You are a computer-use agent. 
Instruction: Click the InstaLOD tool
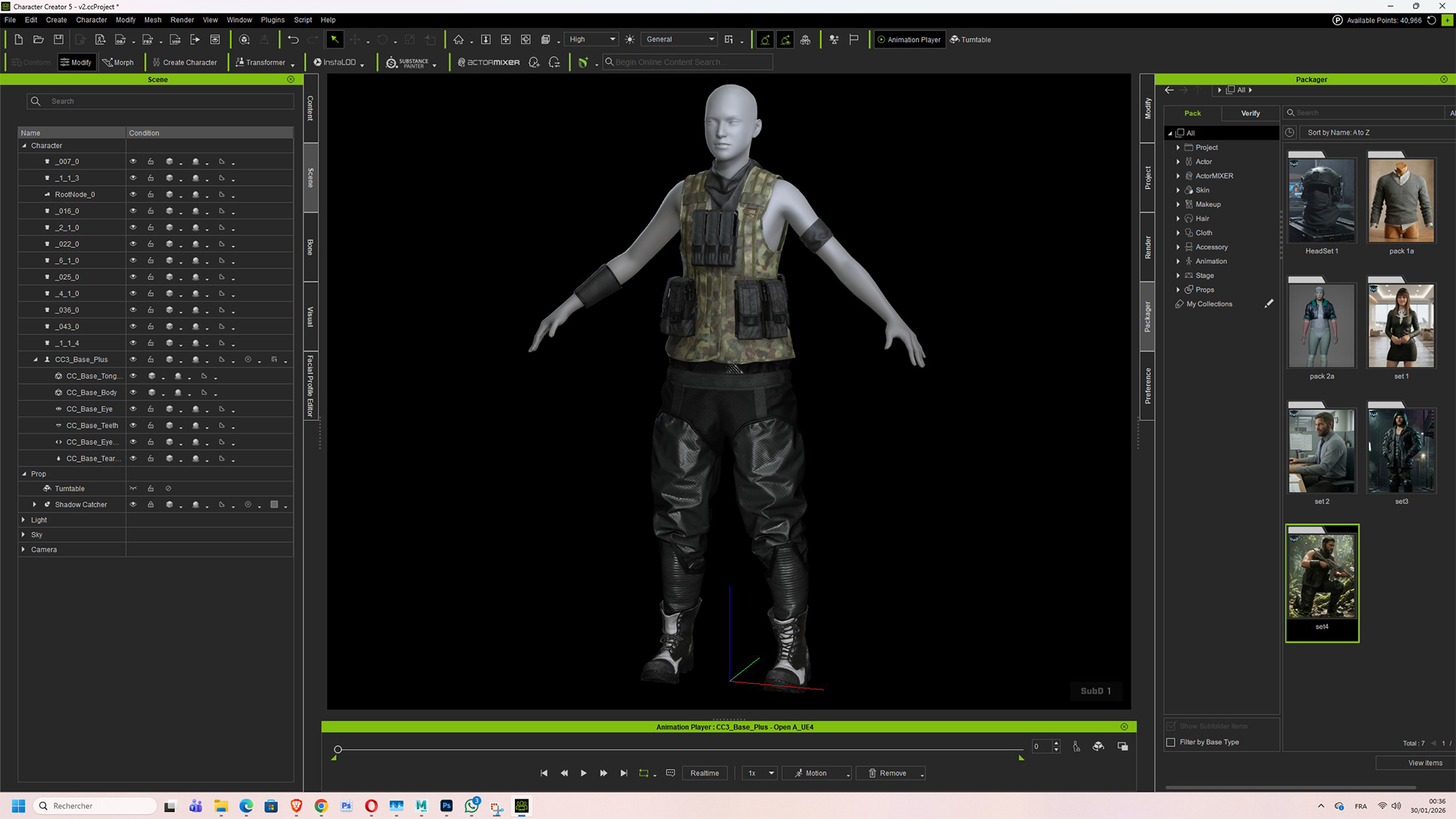click(x=334, y=63)
